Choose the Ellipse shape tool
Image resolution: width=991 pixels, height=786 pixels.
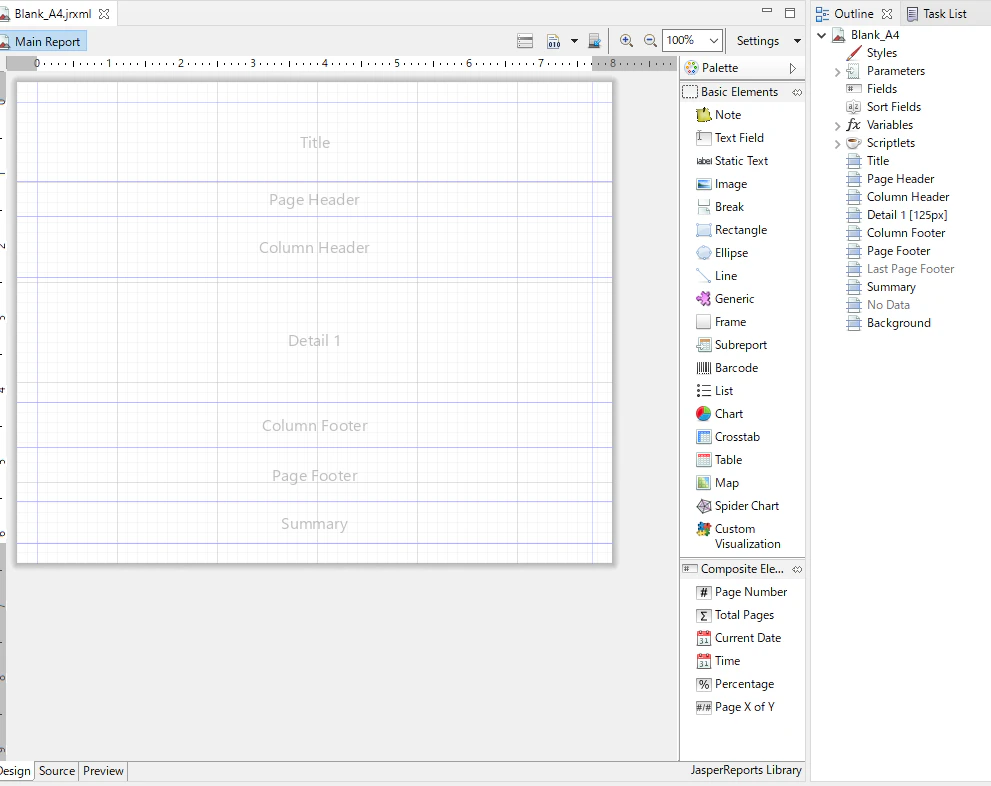click(x=722, y=253)
